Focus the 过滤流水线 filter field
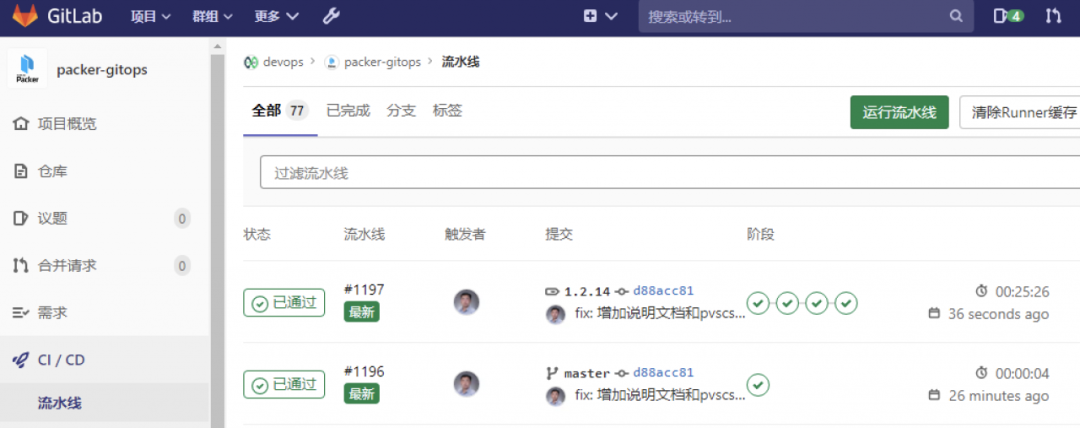The height and width of the screenshot is (428, 1080). 669,172
